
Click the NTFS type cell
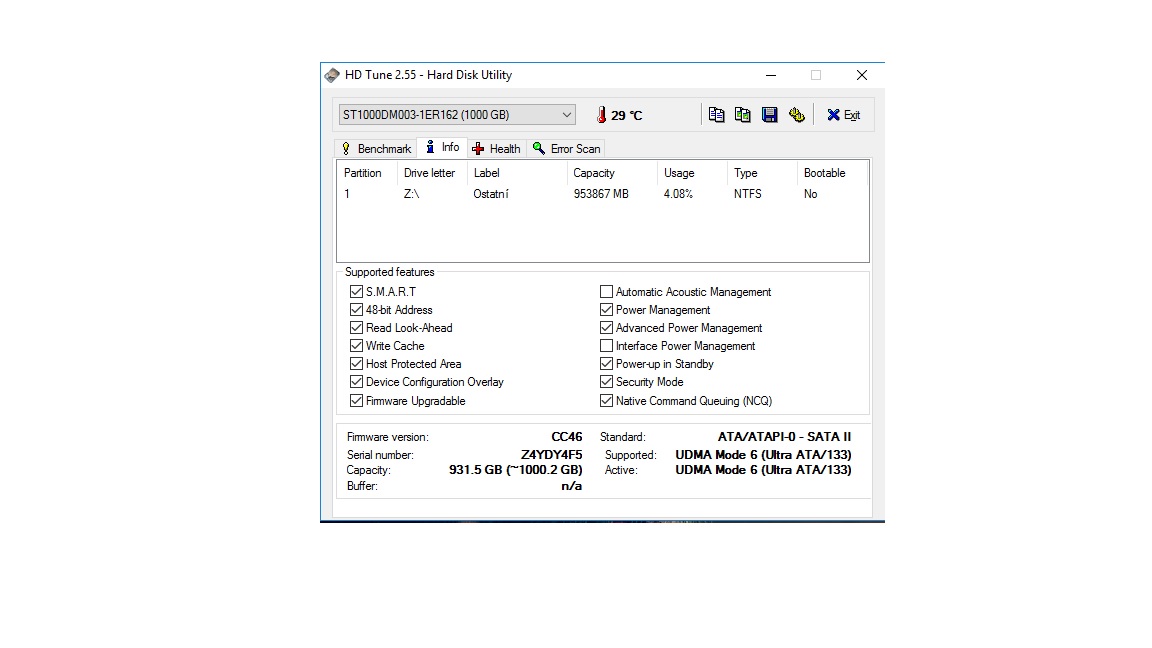(747, 194)
